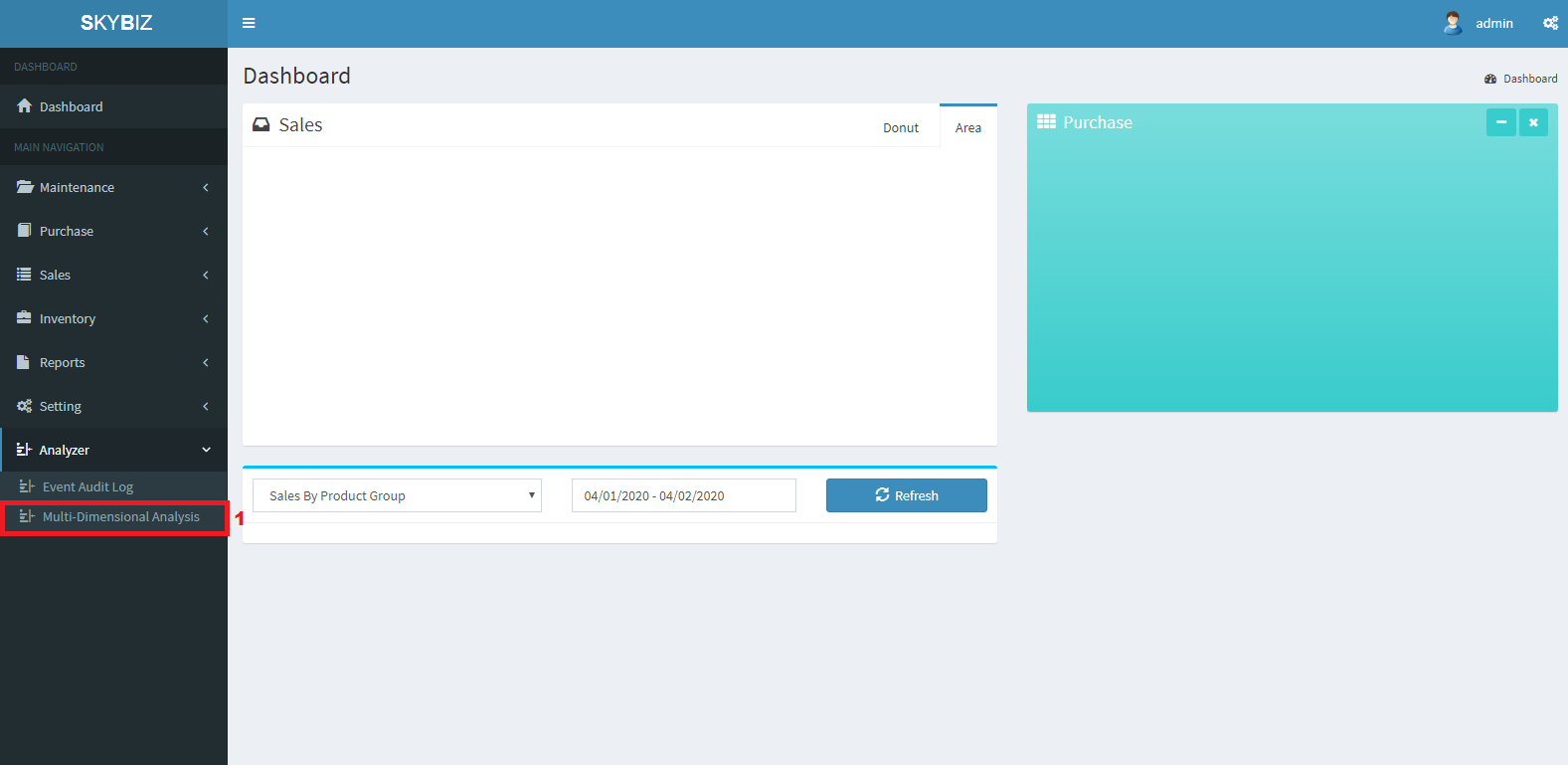Click the breadcrumb Dashboard gauge icon
Viewport: 1568px width, 765px height.
click(1490, 79)
